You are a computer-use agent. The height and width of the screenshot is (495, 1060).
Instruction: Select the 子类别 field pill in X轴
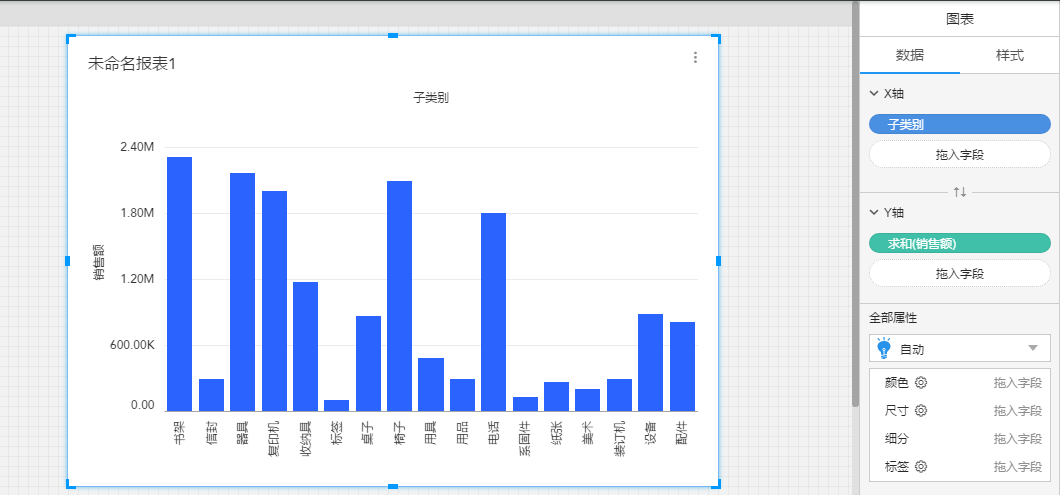click(x=960, y=124)
